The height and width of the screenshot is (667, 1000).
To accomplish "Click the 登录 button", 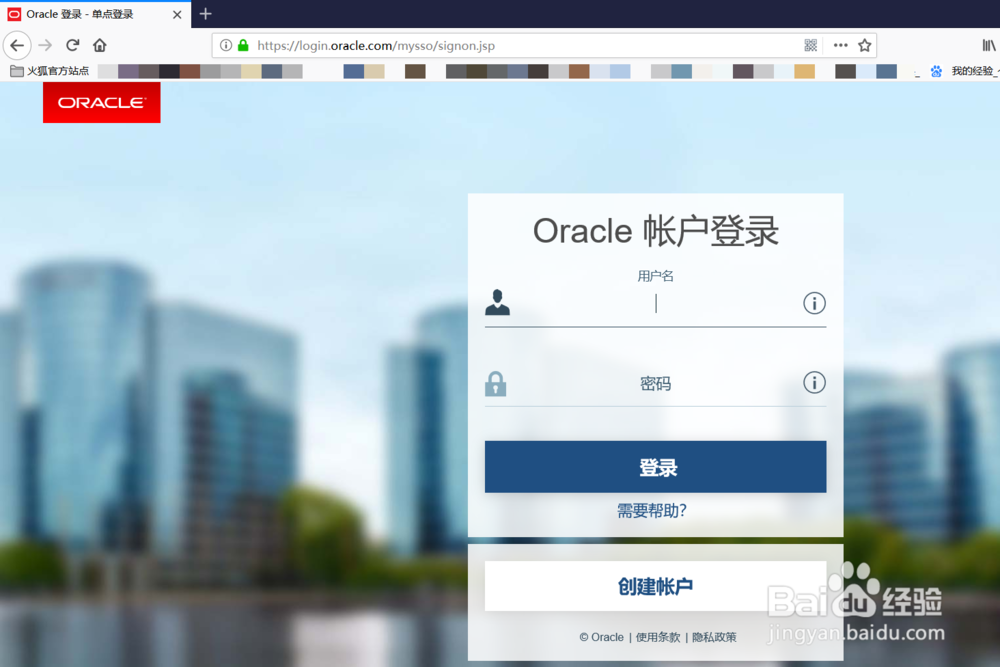I will point(656,467).
